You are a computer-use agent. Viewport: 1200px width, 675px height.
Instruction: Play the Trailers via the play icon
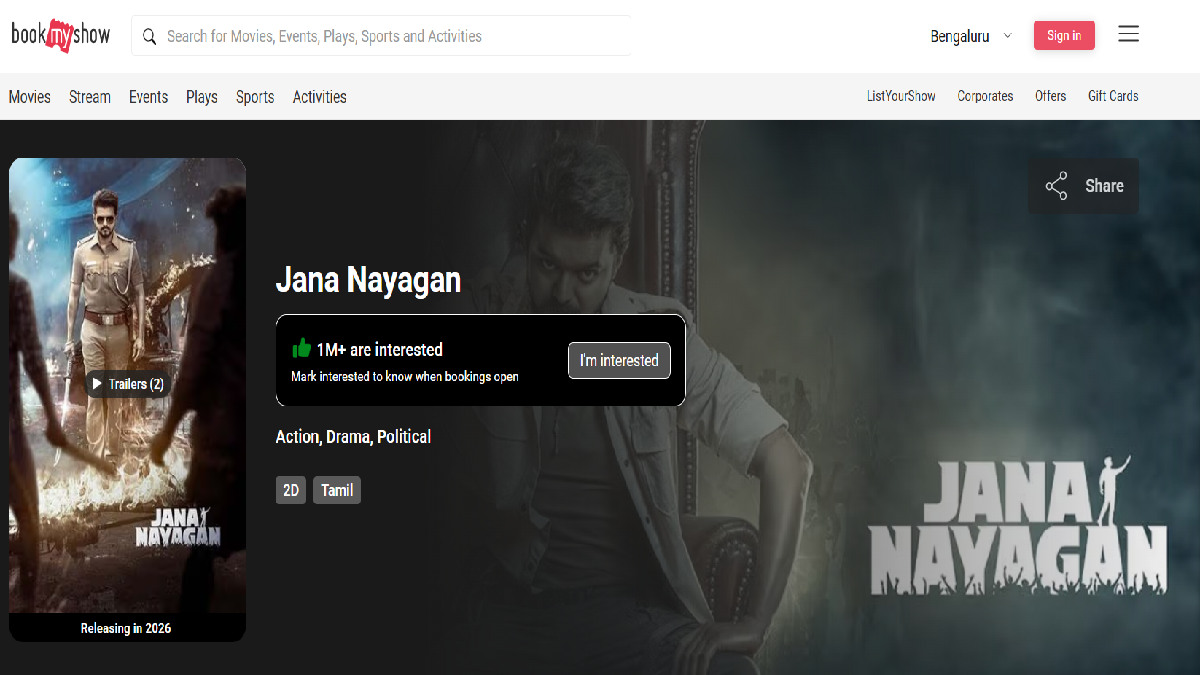click(x=97, y=383)
